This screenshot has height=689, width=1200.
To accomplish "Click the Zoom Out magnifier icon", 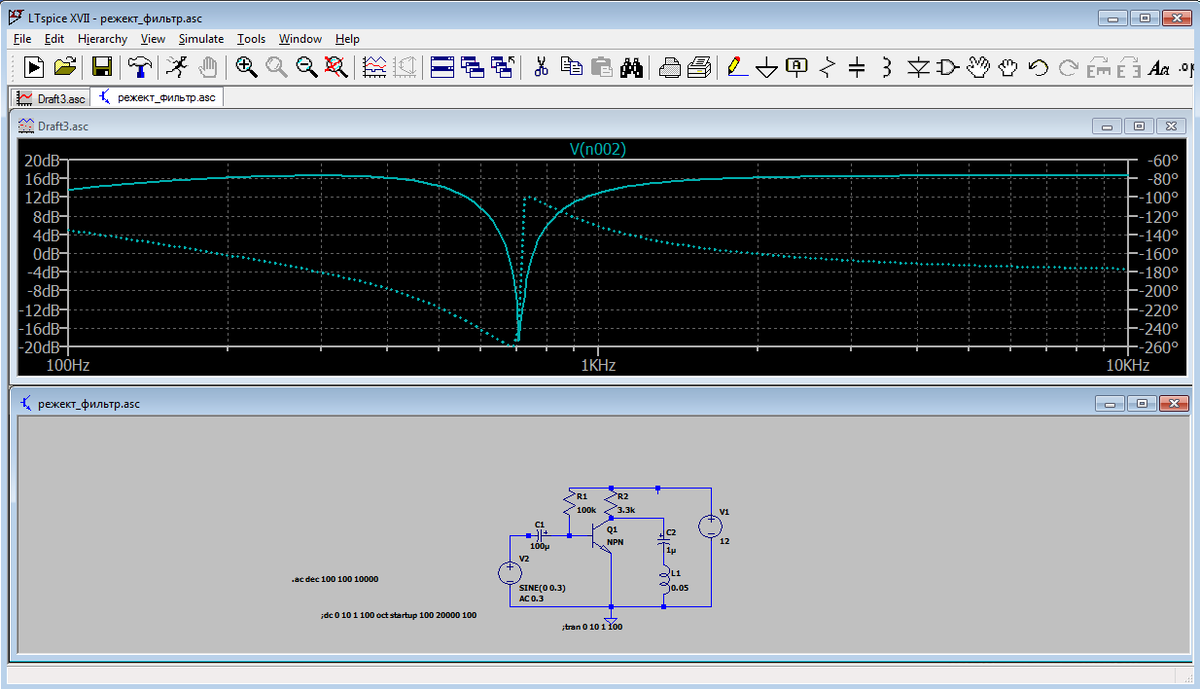I will click(307, 67).
